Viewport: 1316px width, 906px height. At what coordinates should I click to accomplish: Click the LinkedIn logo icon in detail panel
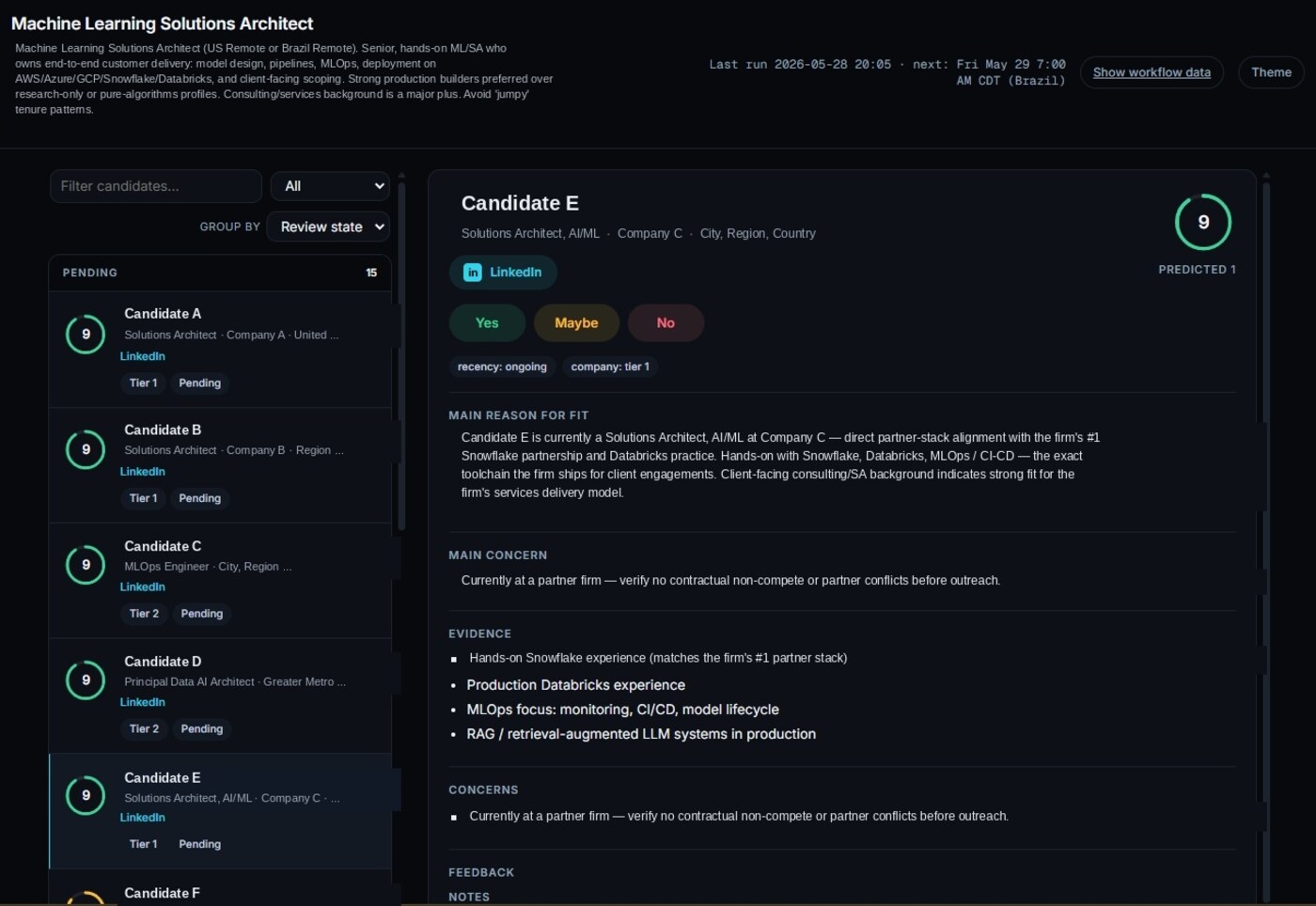tap(473, 273)
